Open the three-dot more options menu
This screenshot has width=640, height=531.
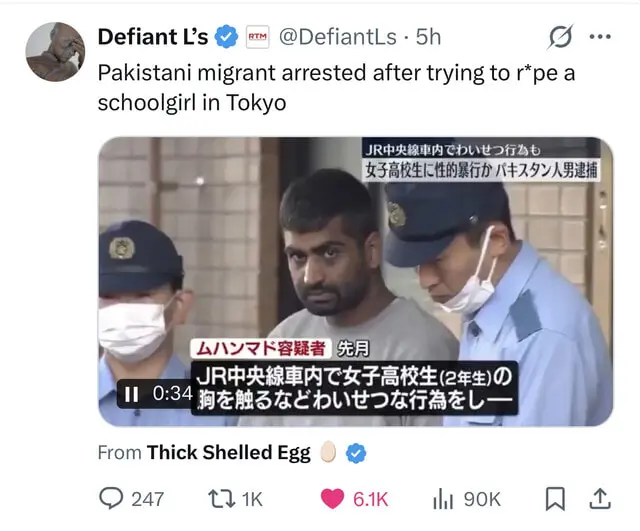pyautogui.click(x=600, y=37)
